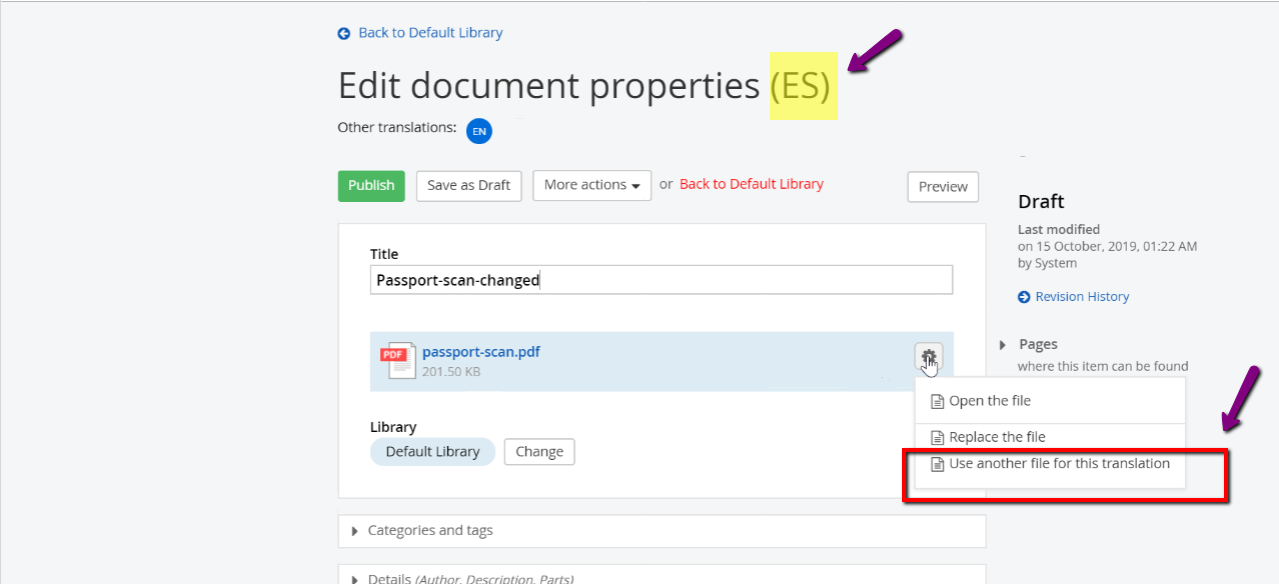Click the document icon next to Replace the file
Image resolution: width=1279 pixels, height=584 pixels.
coord(937,438)
